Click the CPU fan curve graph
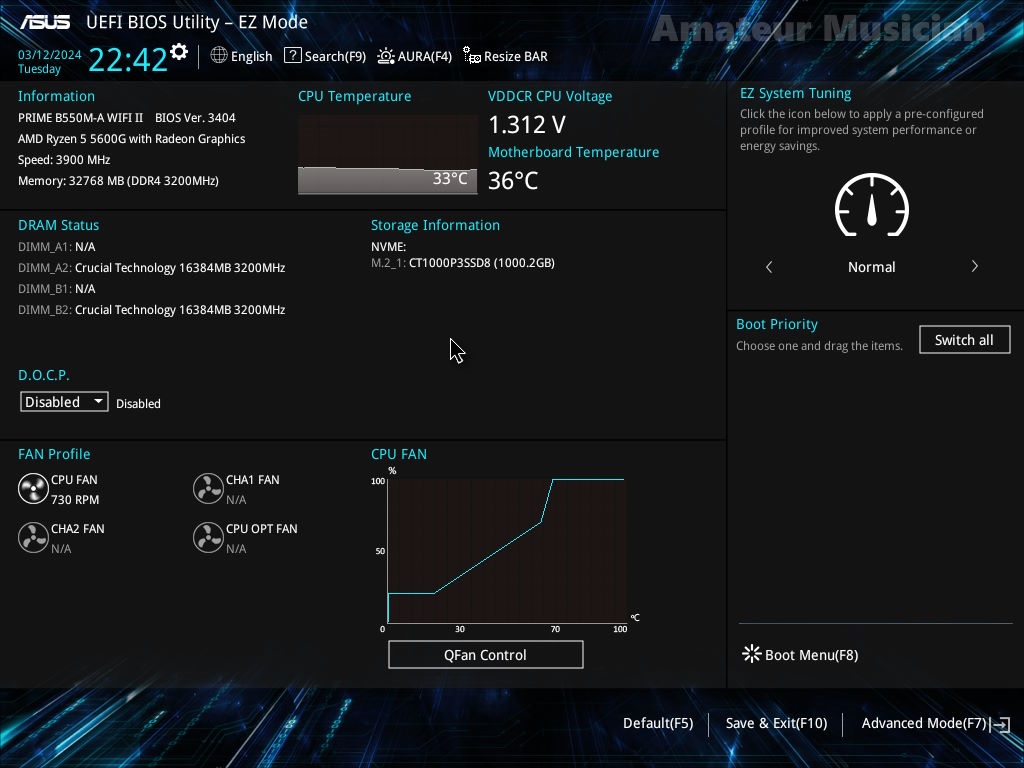The image size is (1024, 768). 506,550
